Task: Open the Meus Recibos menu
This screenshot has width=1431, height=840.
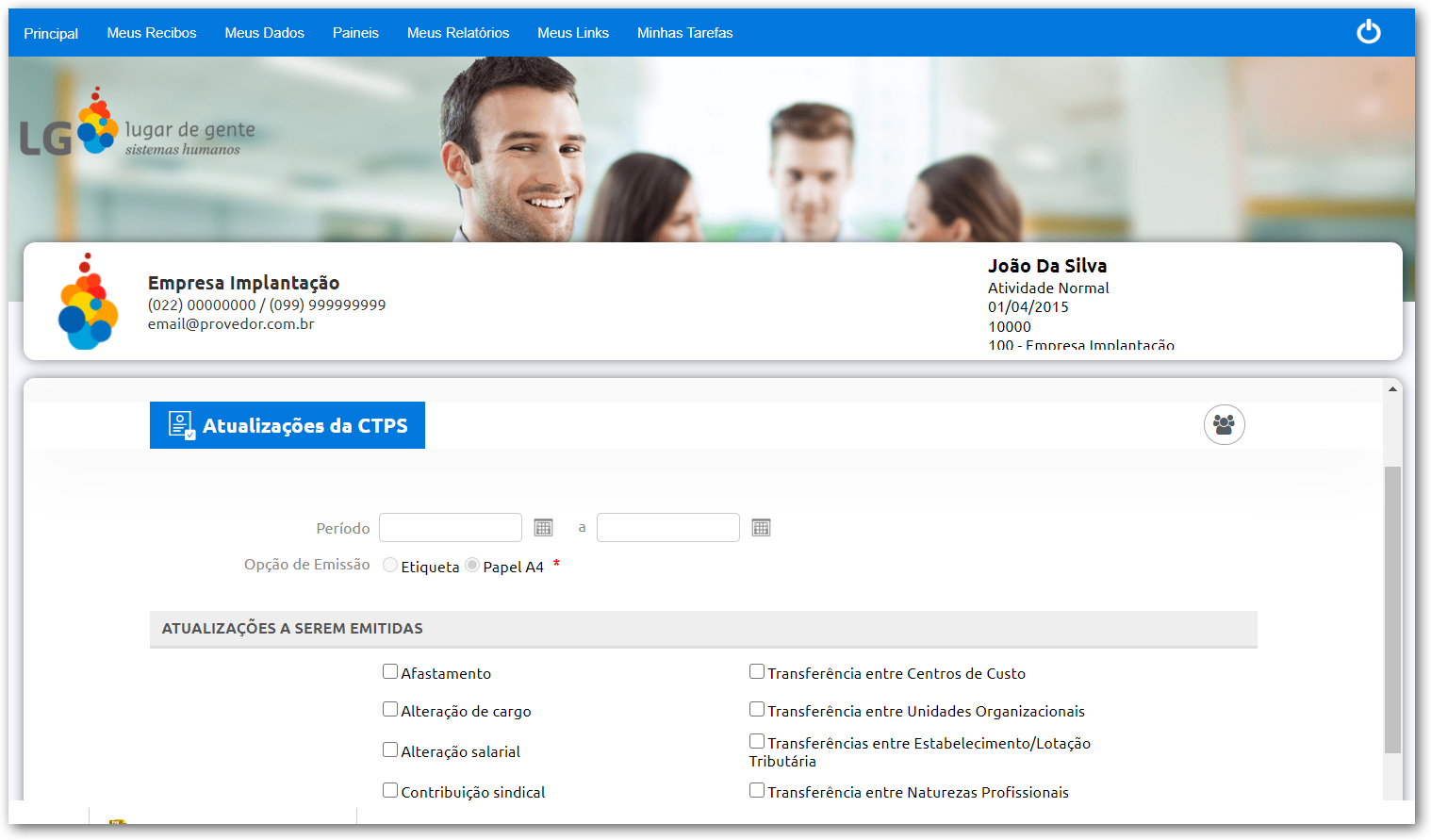Action: pos(152,32)
